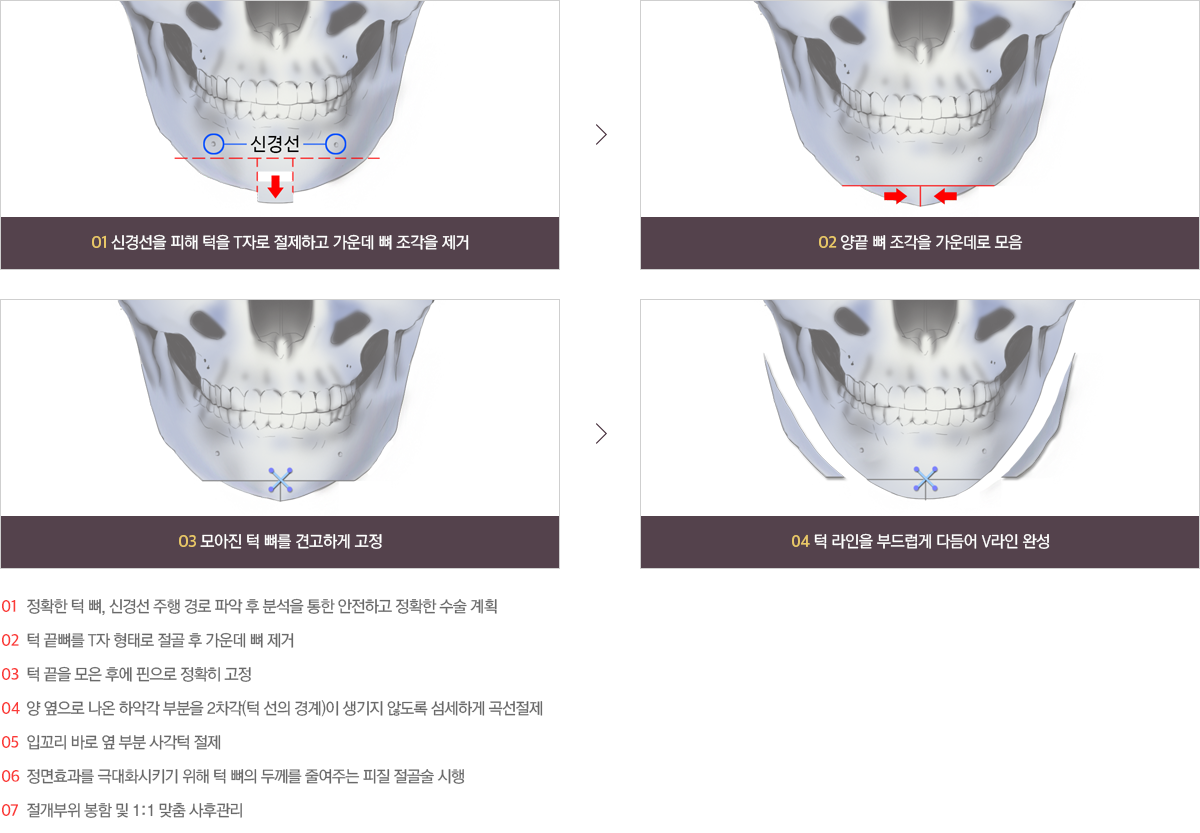Select the step 04 V라인 완성 caption bar

(920, 542)
